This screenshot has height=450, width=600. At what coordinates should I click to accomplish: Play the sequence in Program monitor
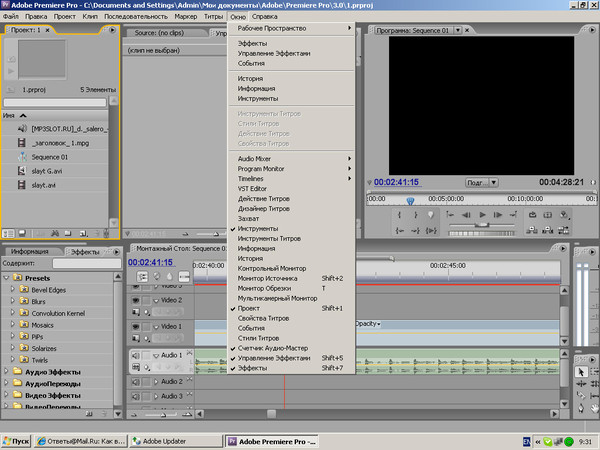pos(483,215)
